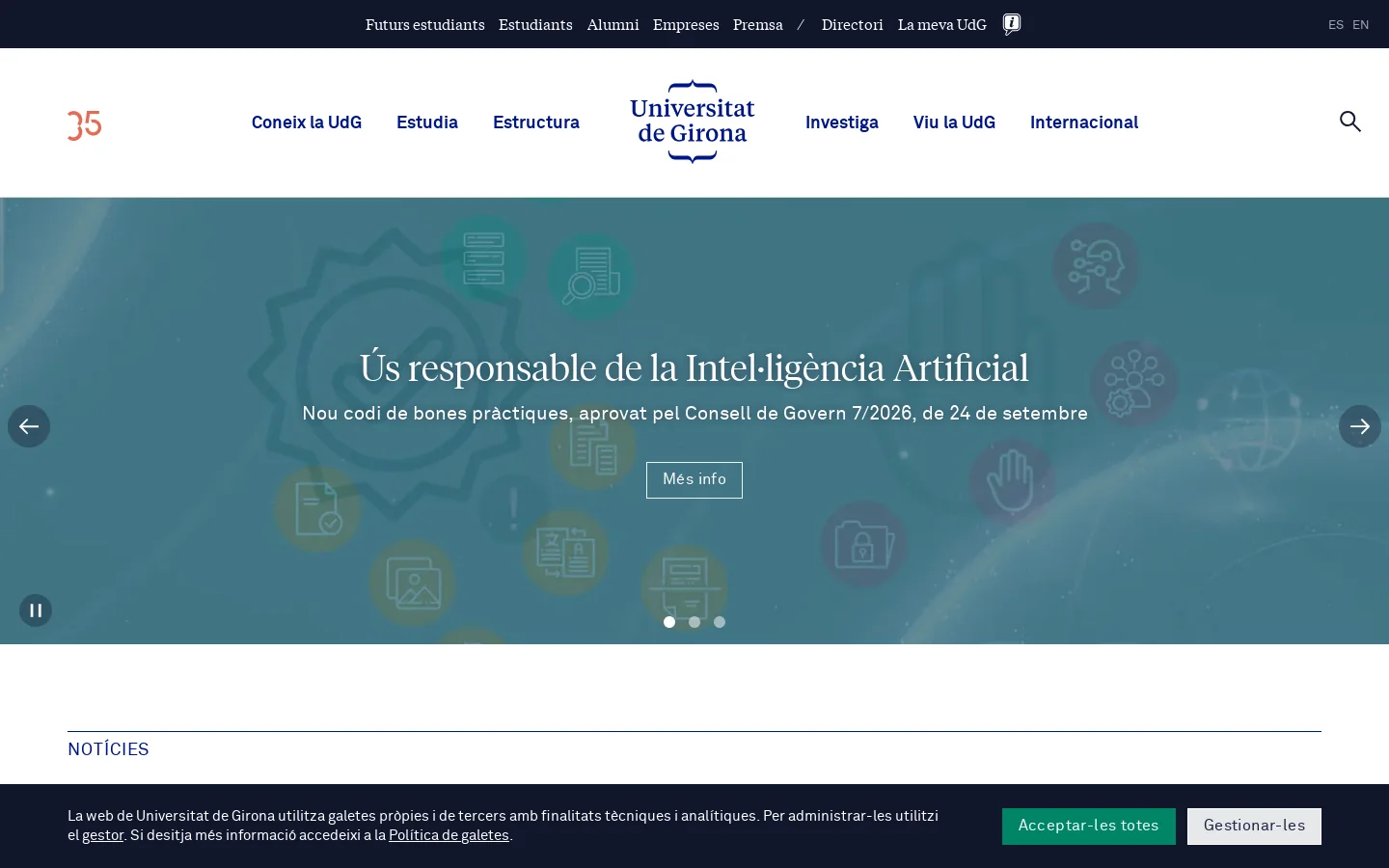Accept all cookies with Acceptar-les totes
Viewport: 1389px width, 868px height.
(x=1089, y=827)
